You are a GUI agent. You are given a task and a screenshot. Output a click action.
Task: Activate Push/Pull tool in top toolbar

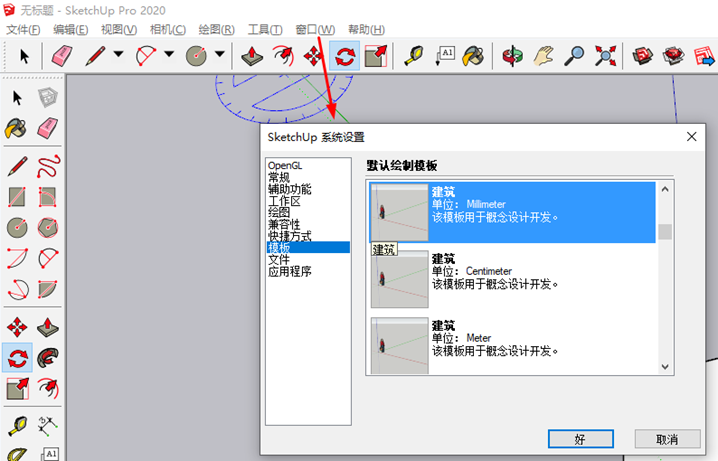252,56
